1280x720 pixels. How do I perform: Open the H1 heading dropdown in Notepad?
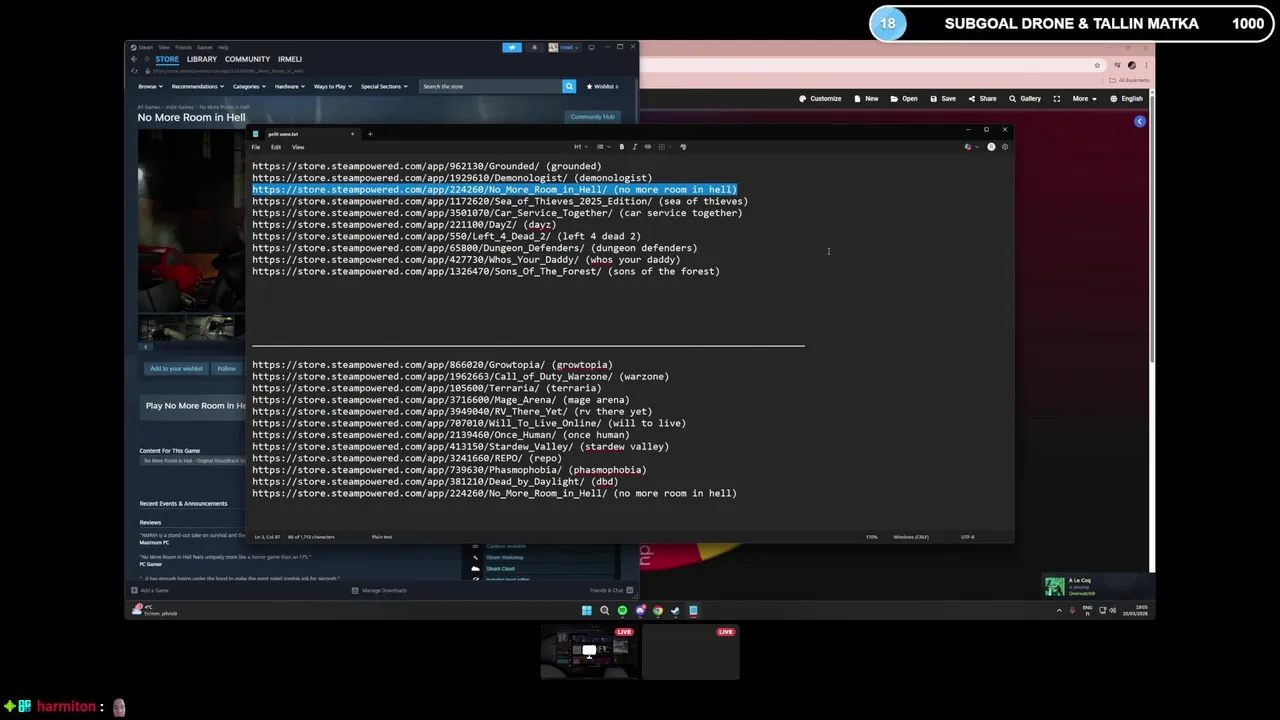point(581,147)
